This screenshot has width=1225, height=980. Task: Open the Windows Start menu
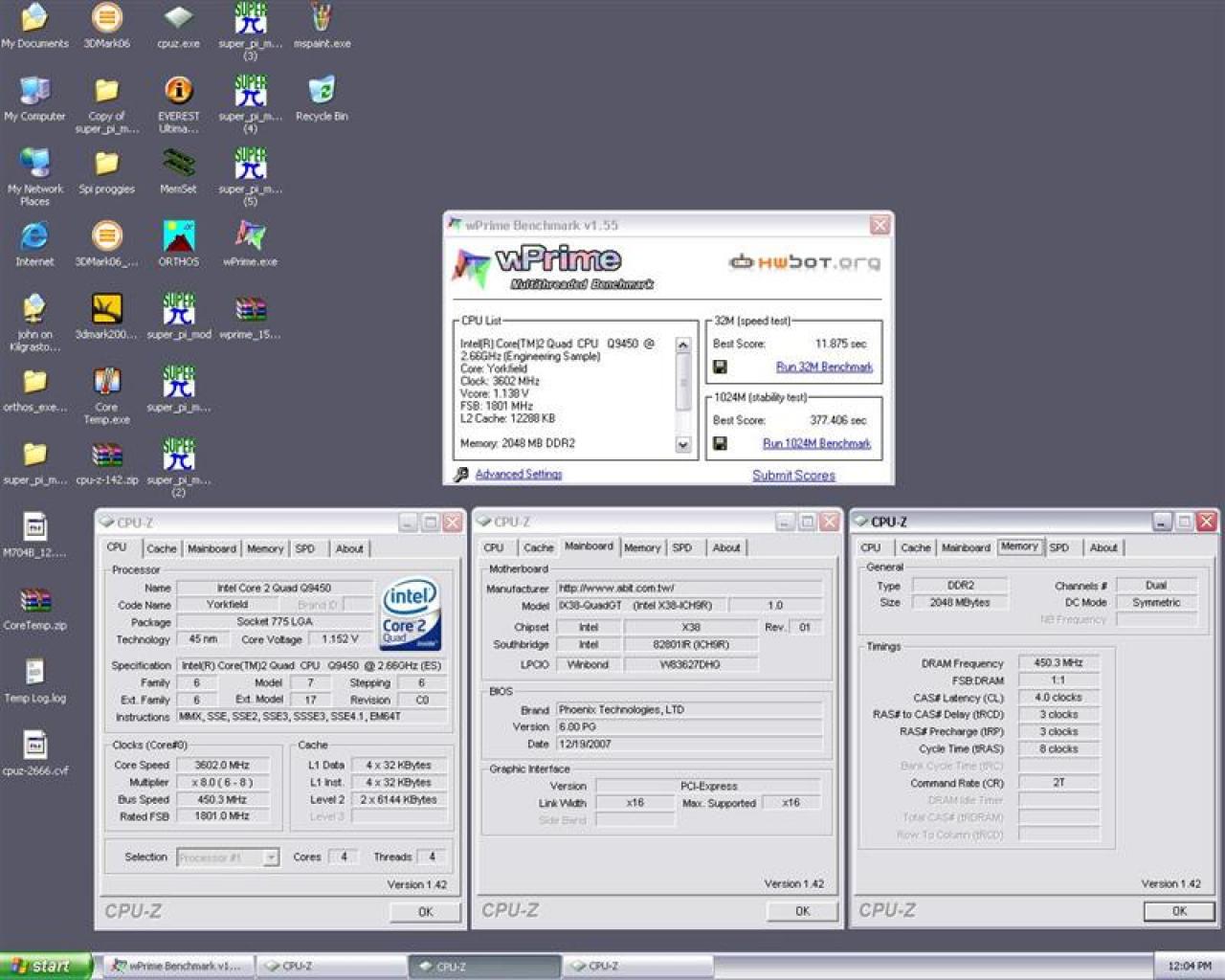coord(46,967)
